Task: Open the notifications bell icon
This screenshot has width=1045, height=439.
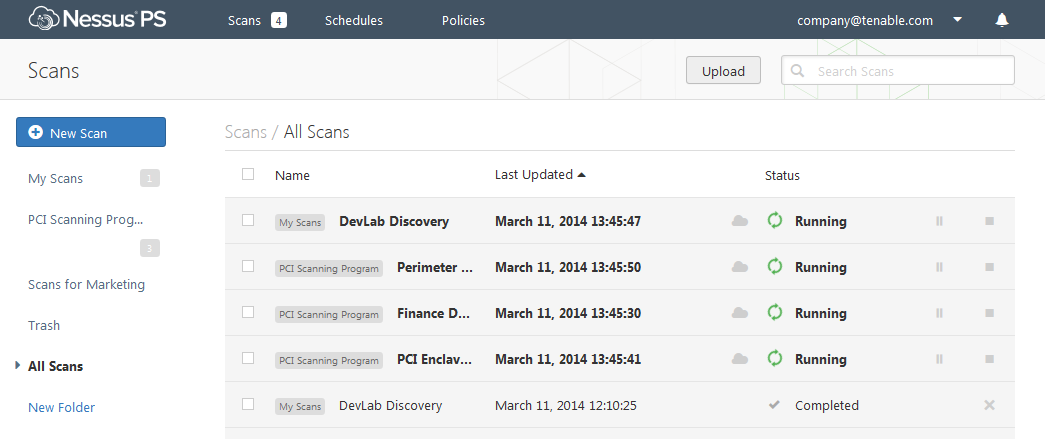Action: coord(1002,21)
